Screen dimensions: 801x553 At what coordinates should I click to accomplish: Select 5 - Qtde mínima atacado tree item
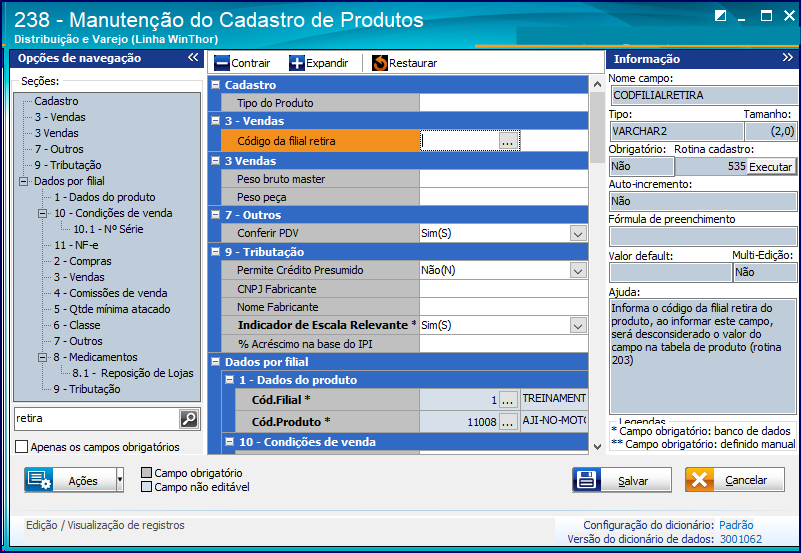pyautogui.click(x=112, y=309)
